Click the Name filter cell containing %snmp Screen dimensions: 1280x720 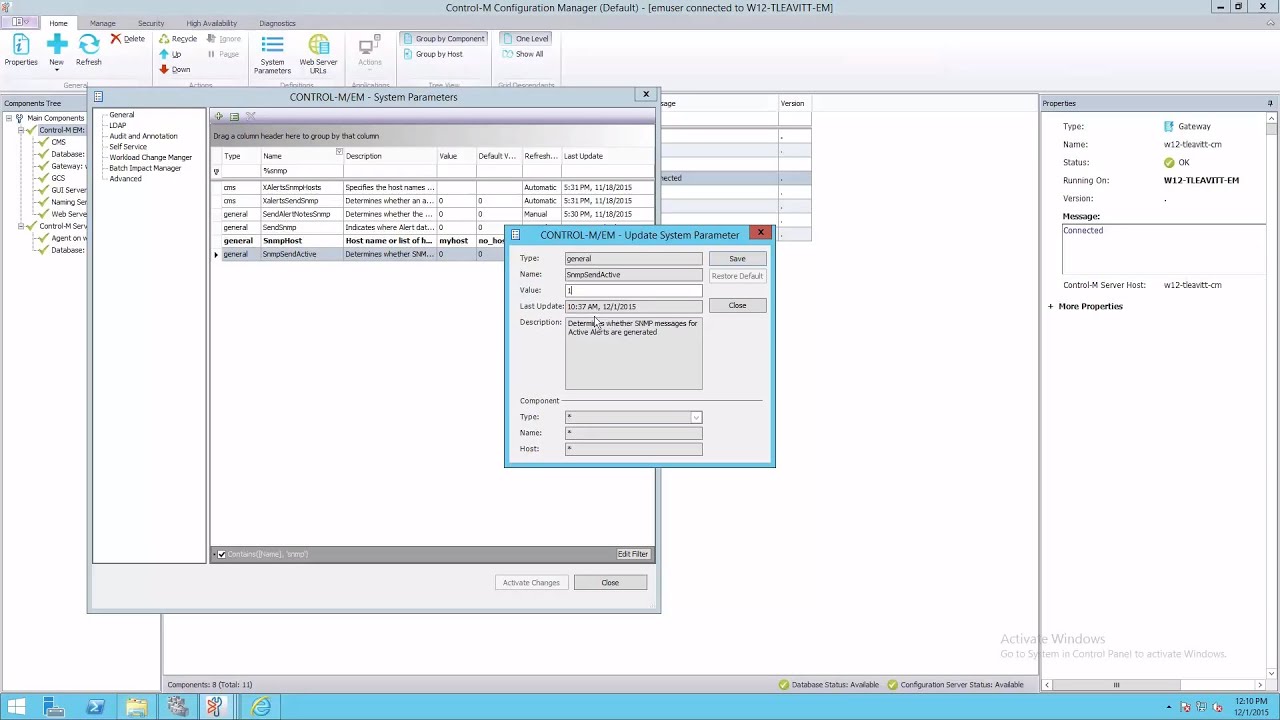300,171
